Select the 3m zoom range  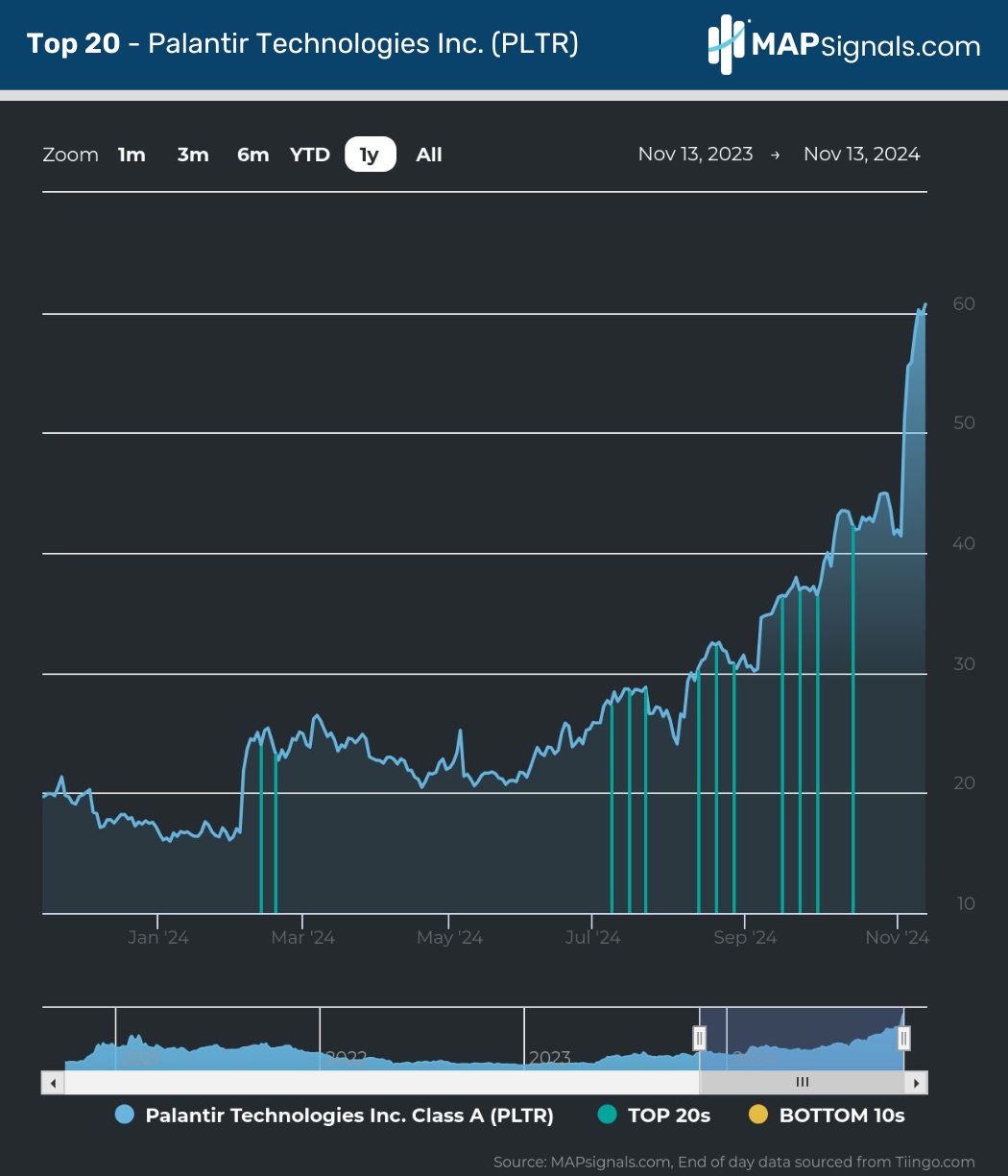193,155
